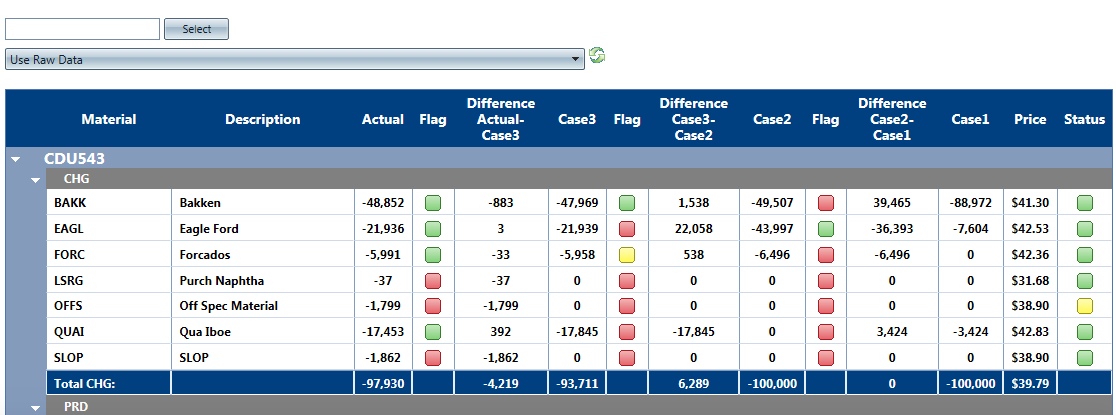
Task: Collapse the CHG section
Action: tap(36, 180)
